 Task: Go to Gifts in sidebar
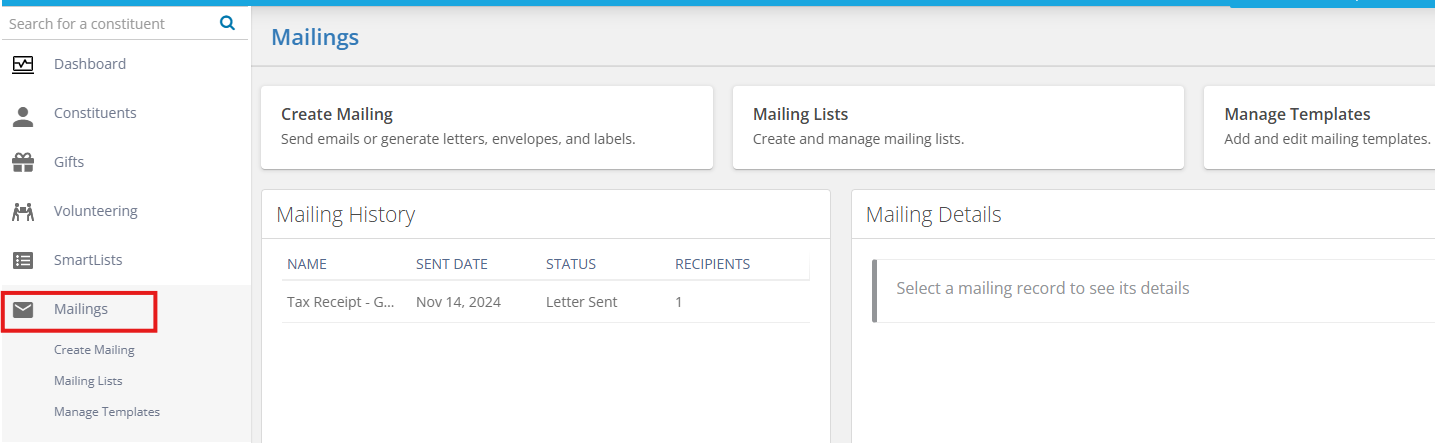point(69,162)
